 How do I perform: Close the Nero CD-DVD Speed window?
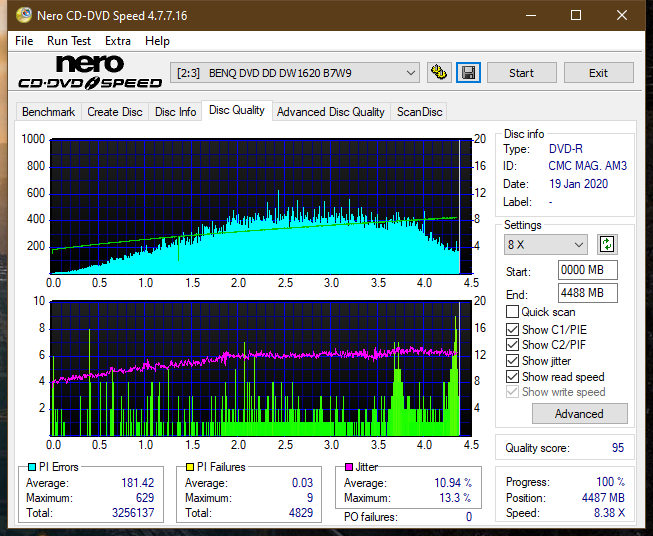pos(622,15)
